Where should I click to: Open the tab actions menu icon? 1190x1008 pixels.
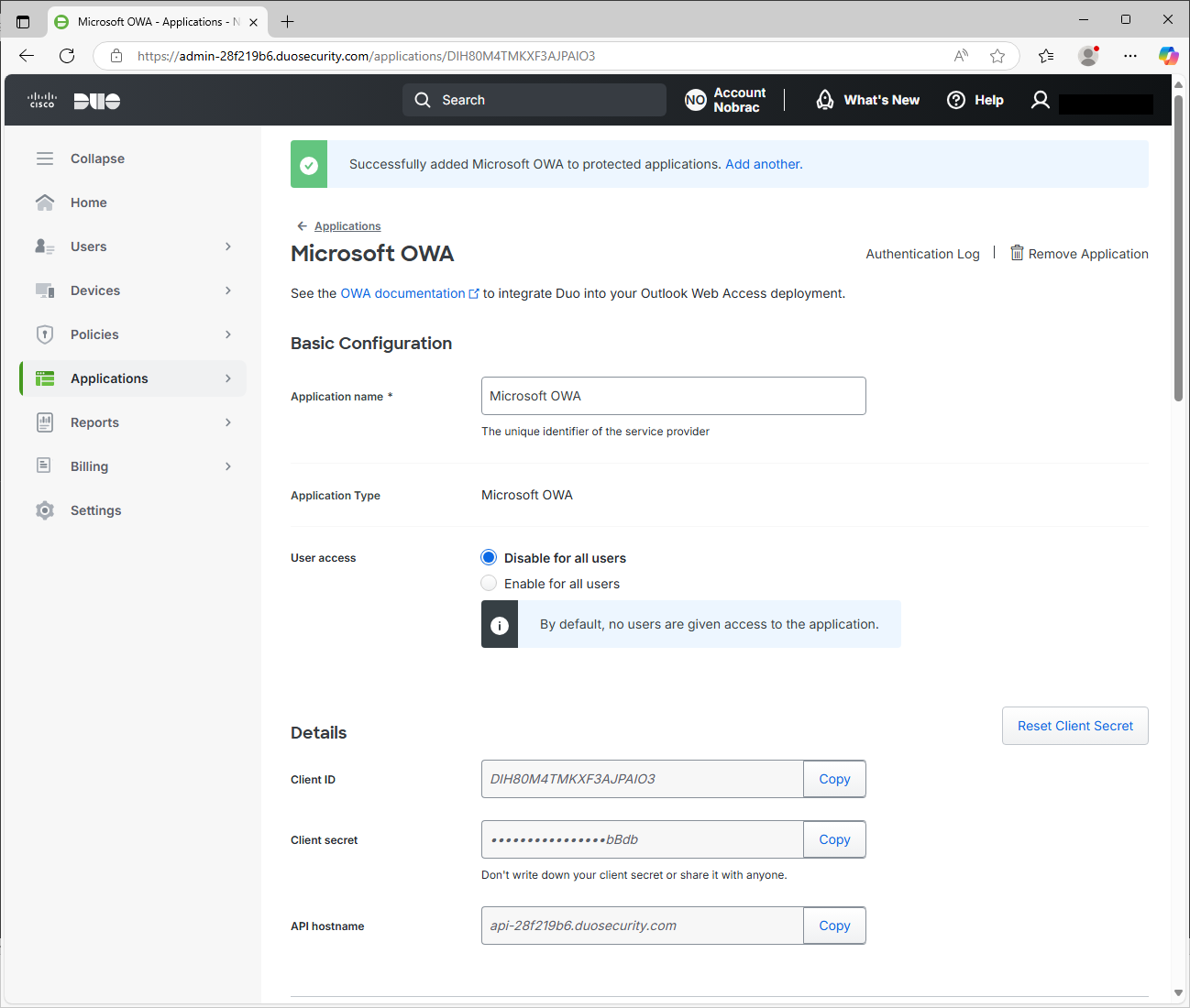coord(23,22)
